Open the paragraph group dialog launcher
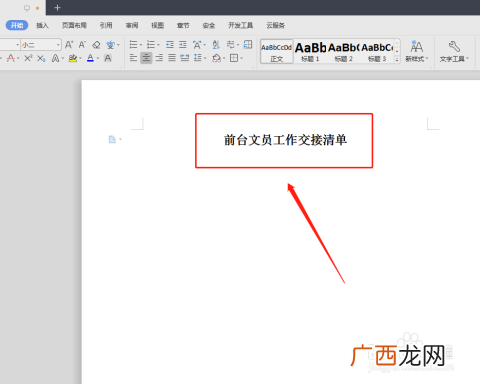Screen dimensions: 480x384 (253, 67)
